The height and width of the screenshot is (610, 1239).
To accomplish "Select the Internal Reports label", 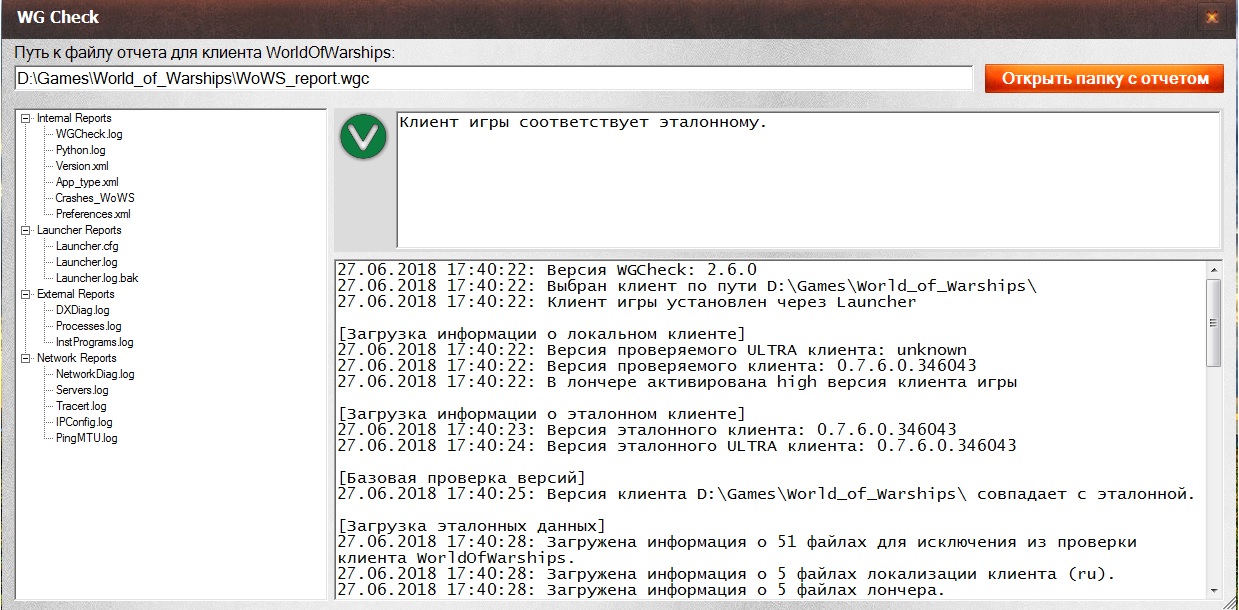I will [x=74, y=118].
